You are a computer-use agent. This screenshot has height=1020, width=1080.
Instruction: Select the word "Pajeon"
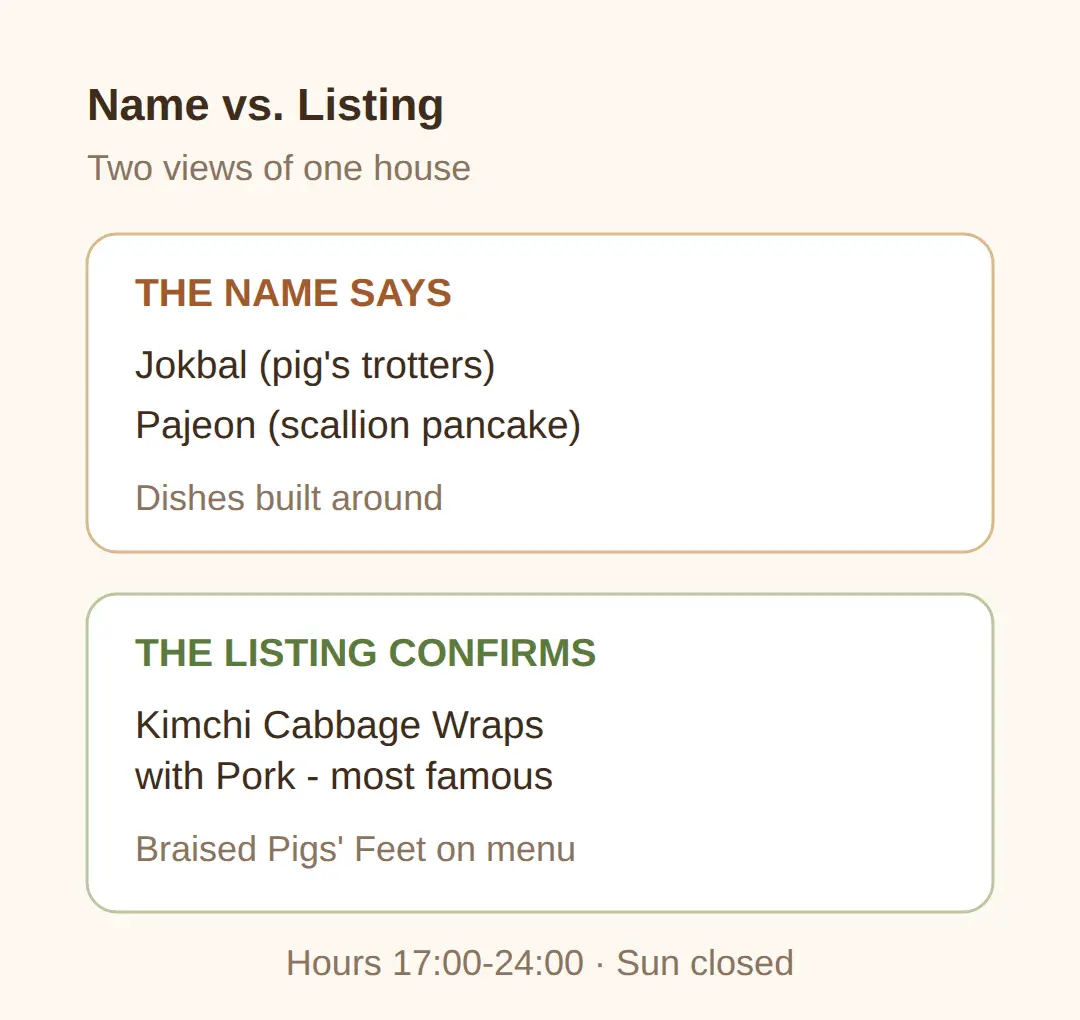pos(196,426)
